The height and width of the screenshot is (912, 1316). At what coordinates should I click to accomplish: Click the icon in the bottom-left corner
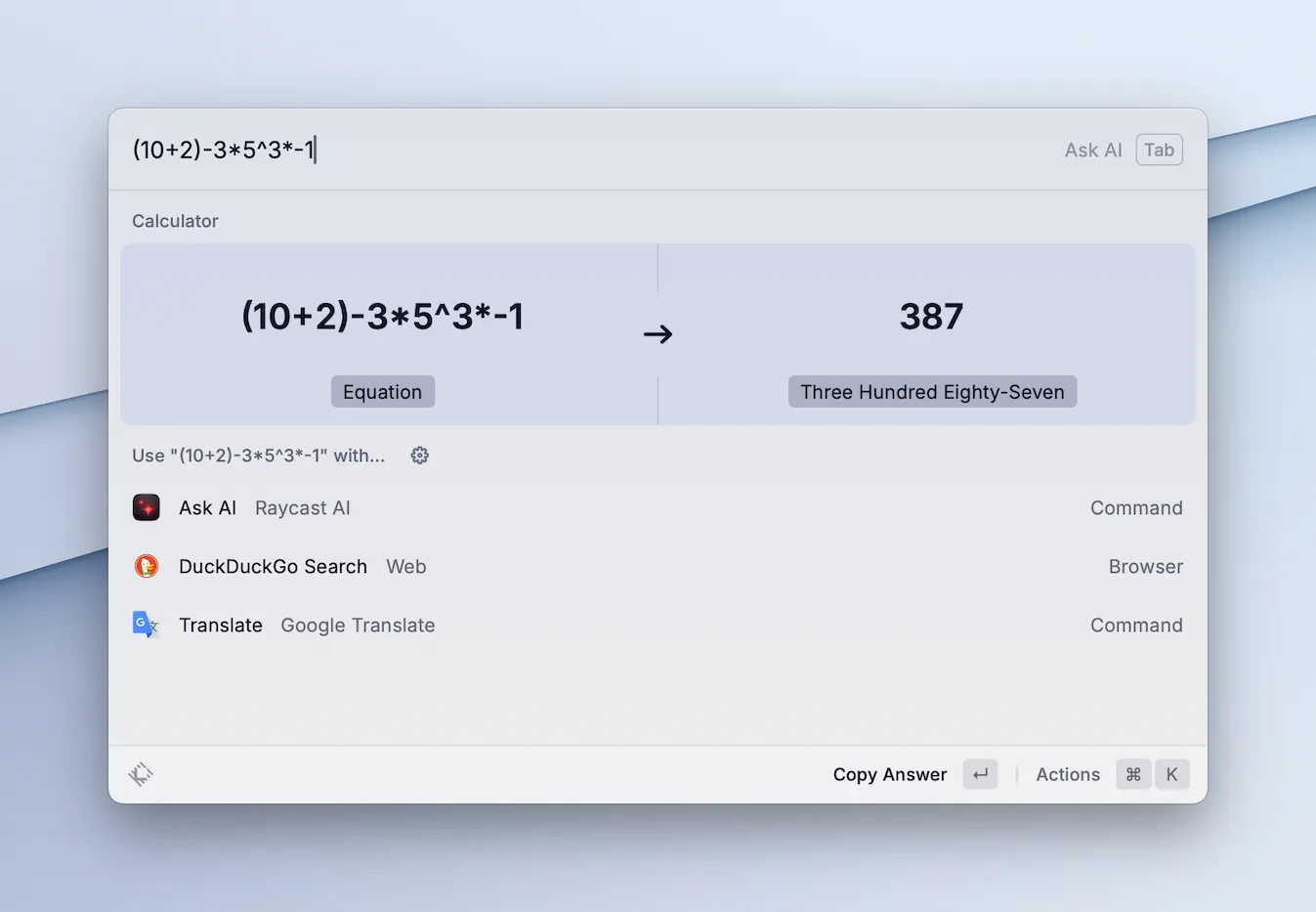(141, 773)
